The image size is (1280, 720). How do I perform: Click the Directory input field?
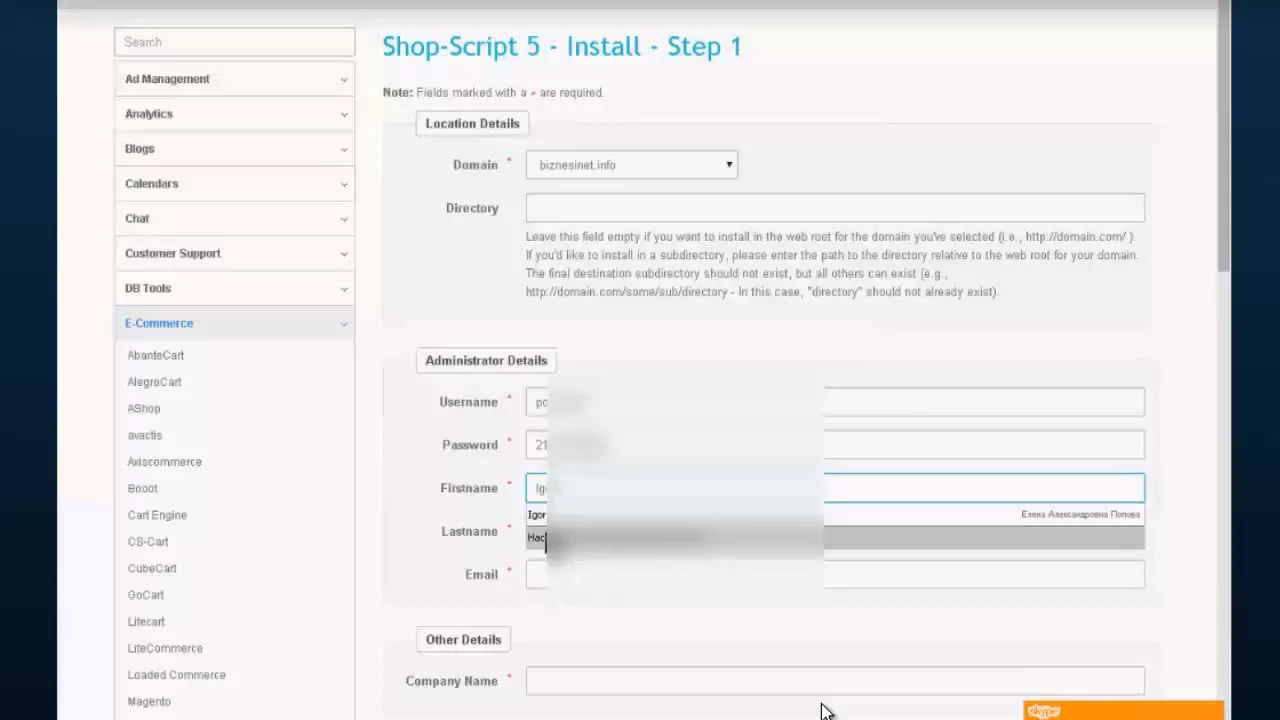pyautogui.click(x=835, y=208)
